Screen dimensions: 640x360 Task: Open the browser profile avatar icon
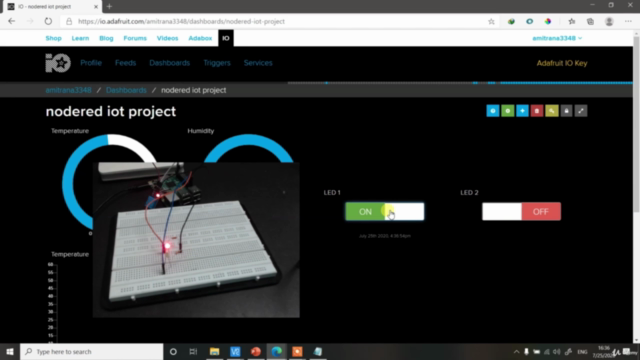pyautogui.click(x=609, y=22)
